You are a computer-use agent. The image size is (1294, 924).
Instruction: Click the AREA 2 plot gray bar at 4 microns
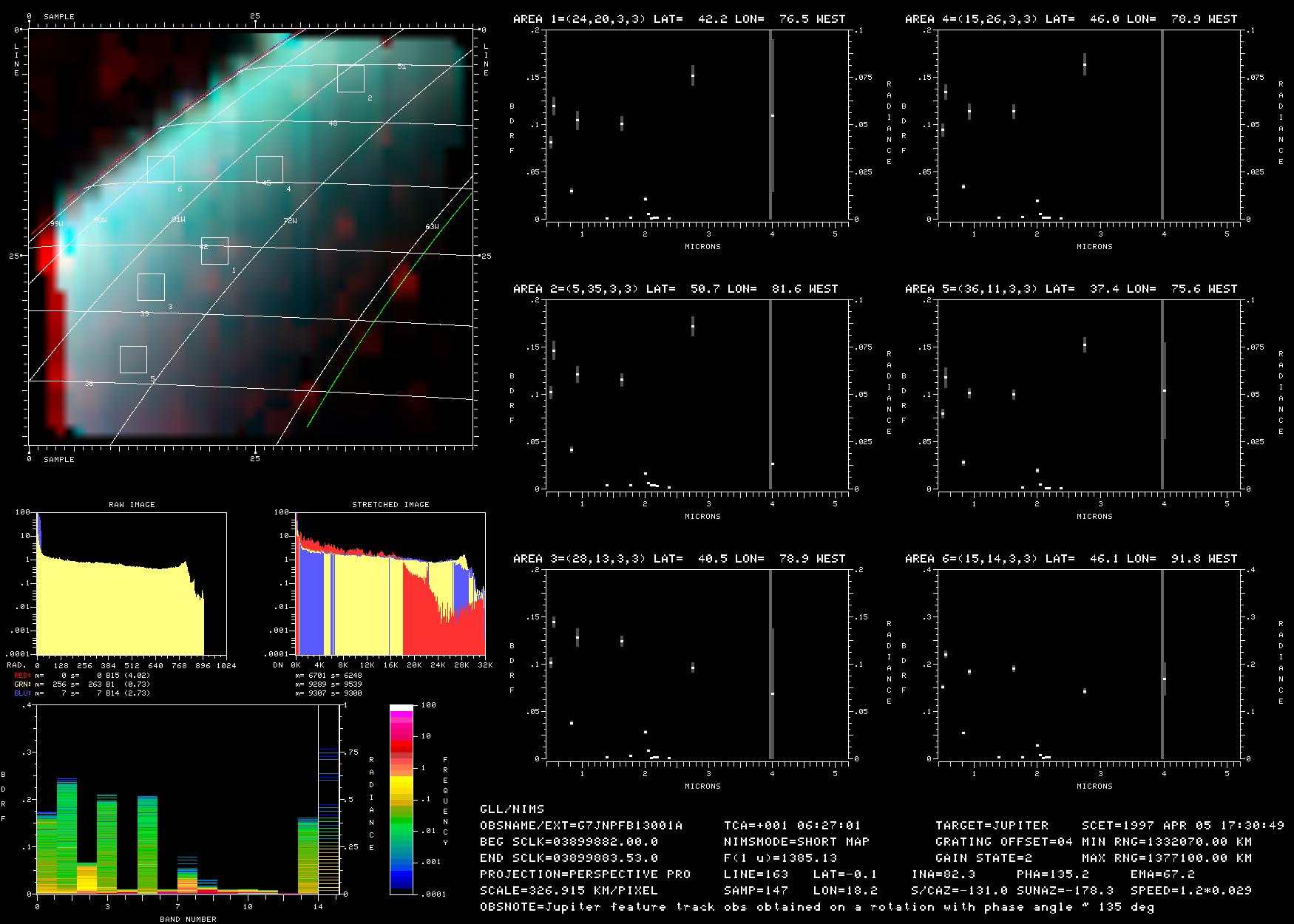coord(770,395)
